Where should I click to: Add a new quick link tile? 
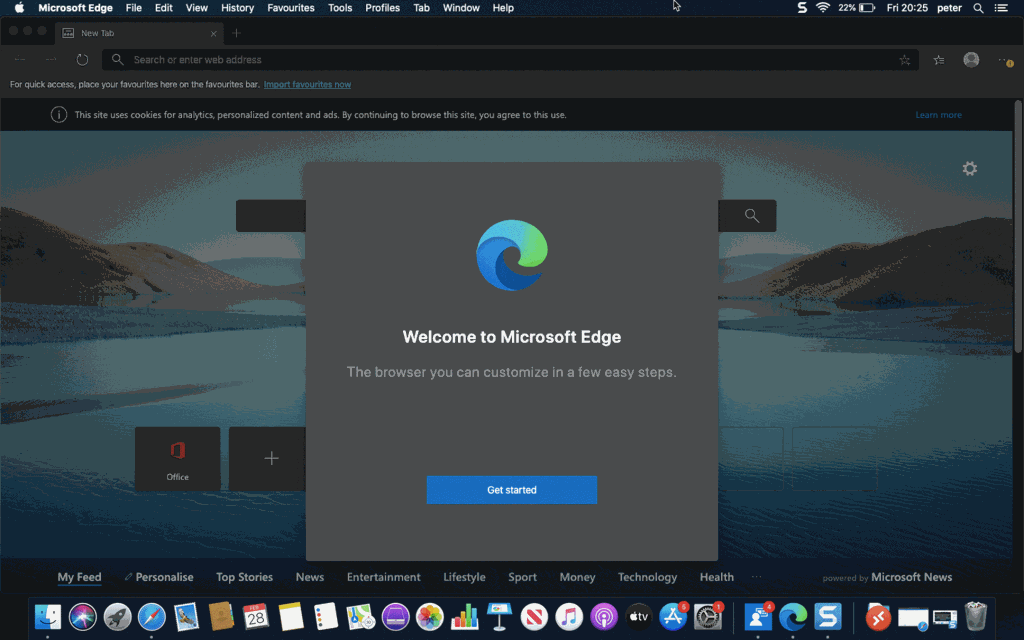pos(270,459)
